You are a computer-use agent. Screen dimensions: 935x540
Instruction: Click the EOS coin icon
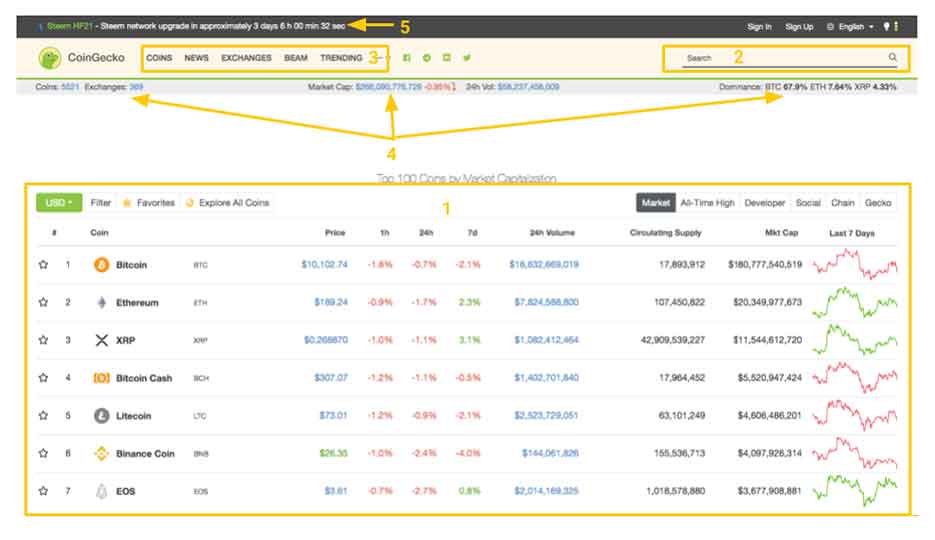(101, 491)
